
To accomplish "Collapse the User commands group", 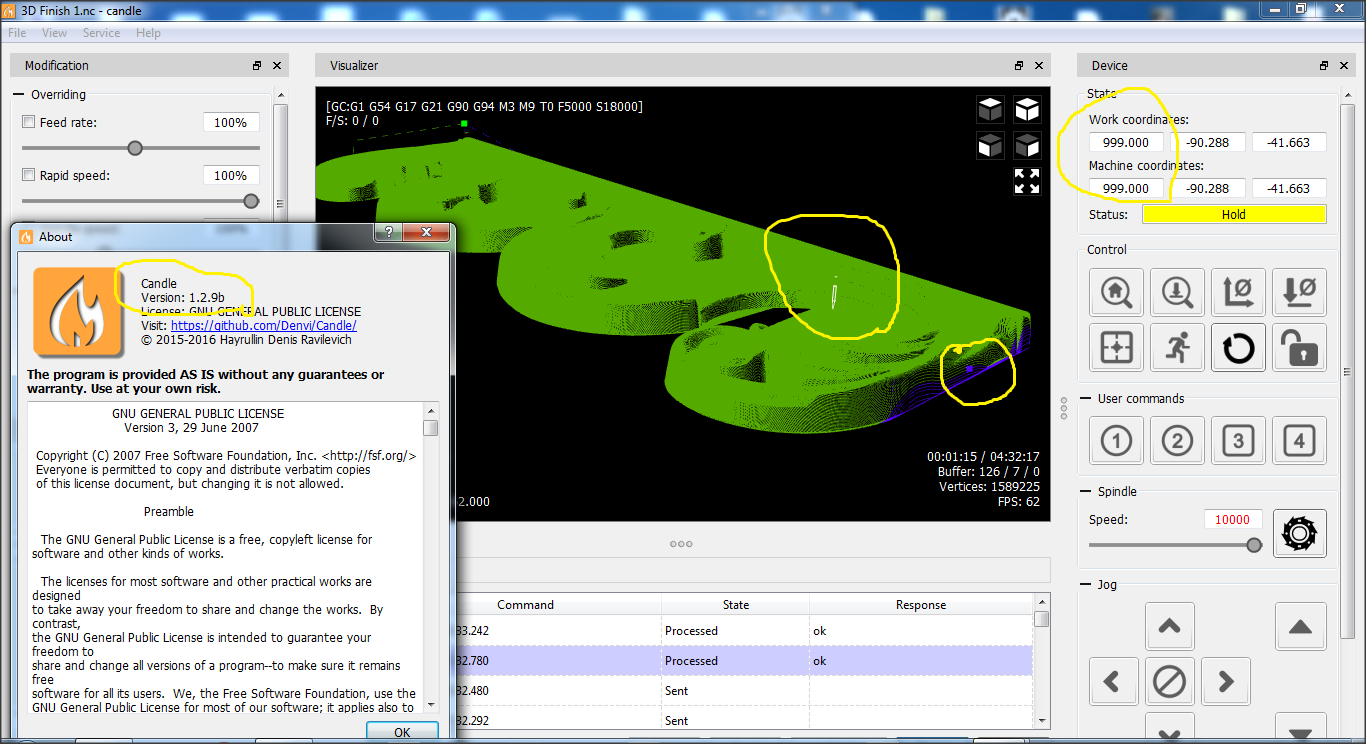I will click(x=1086, y=399).
